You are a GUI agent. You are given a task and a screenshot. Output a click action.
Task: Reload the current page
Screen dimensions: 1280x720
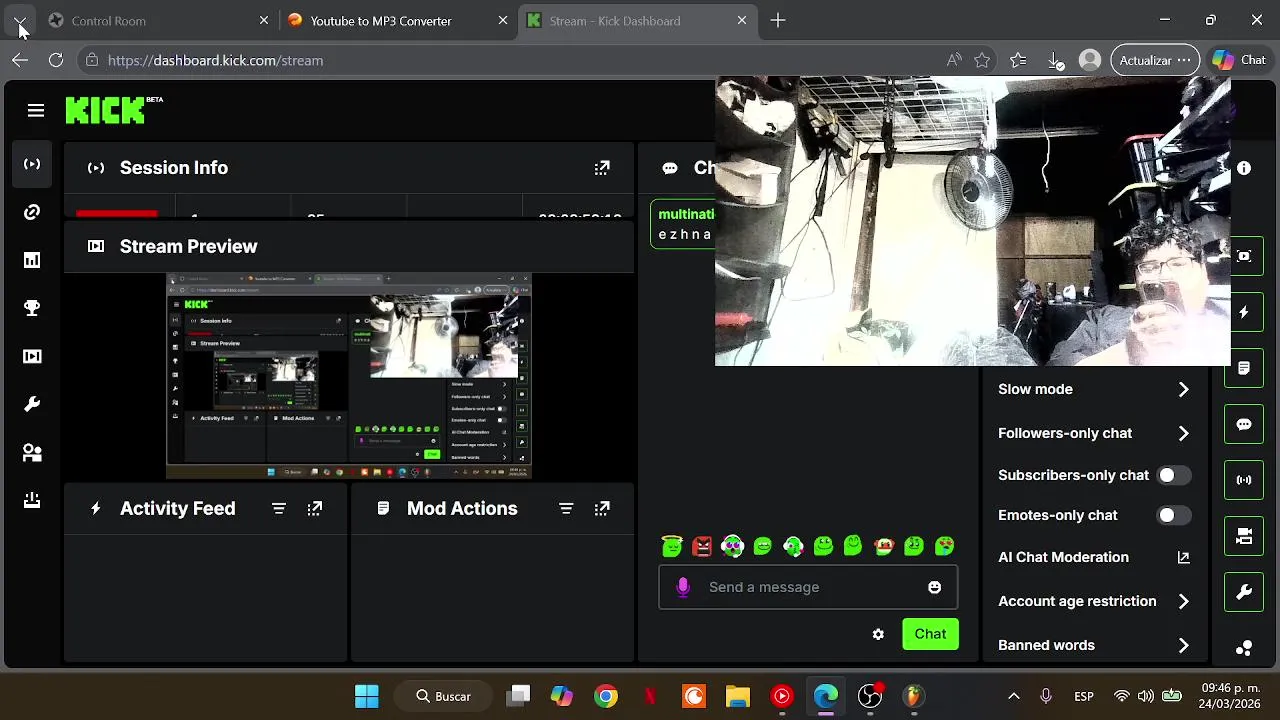point(56,60)
